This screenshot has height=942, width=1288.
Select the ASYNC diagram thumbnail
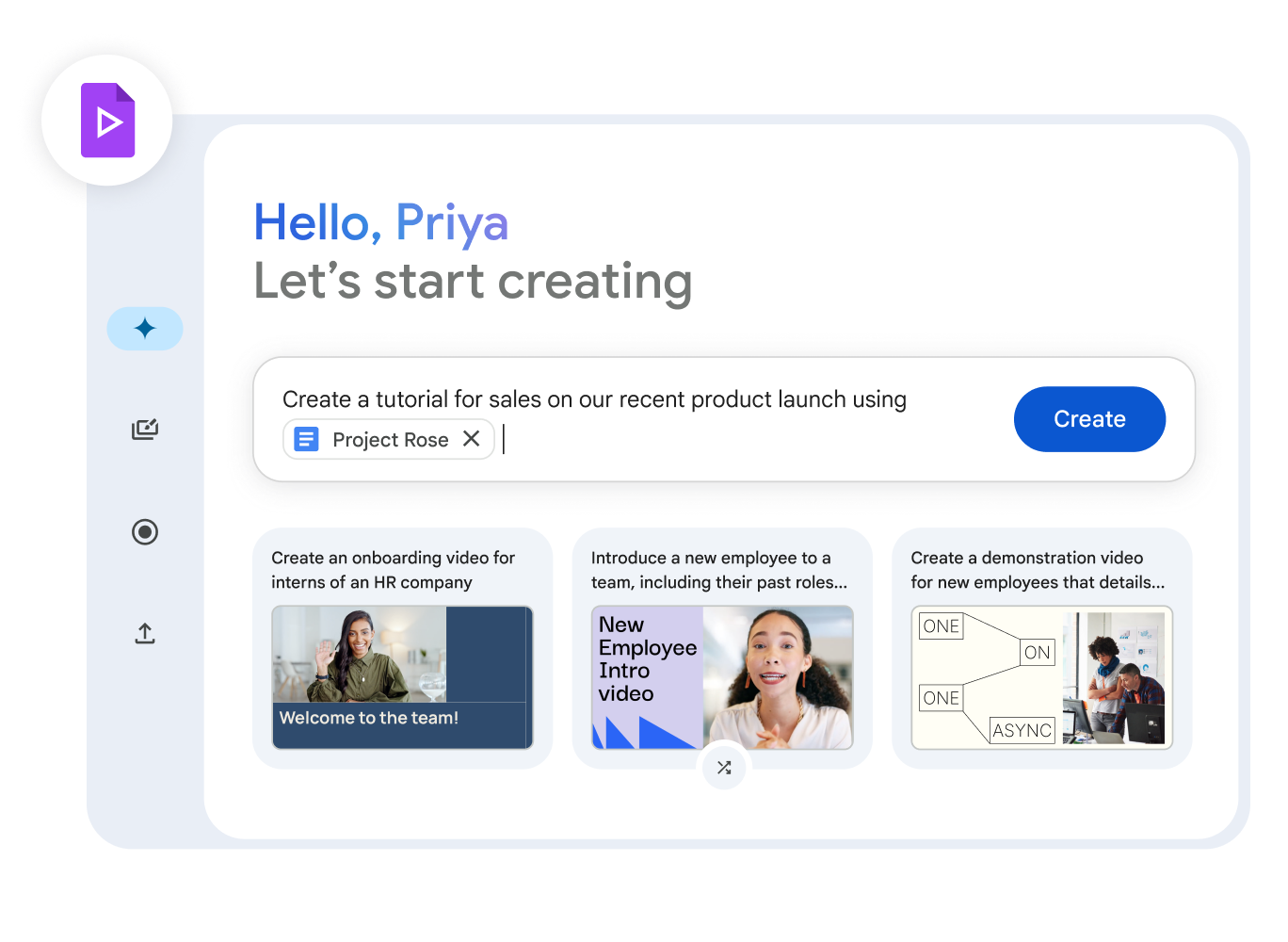point(1040,677)
